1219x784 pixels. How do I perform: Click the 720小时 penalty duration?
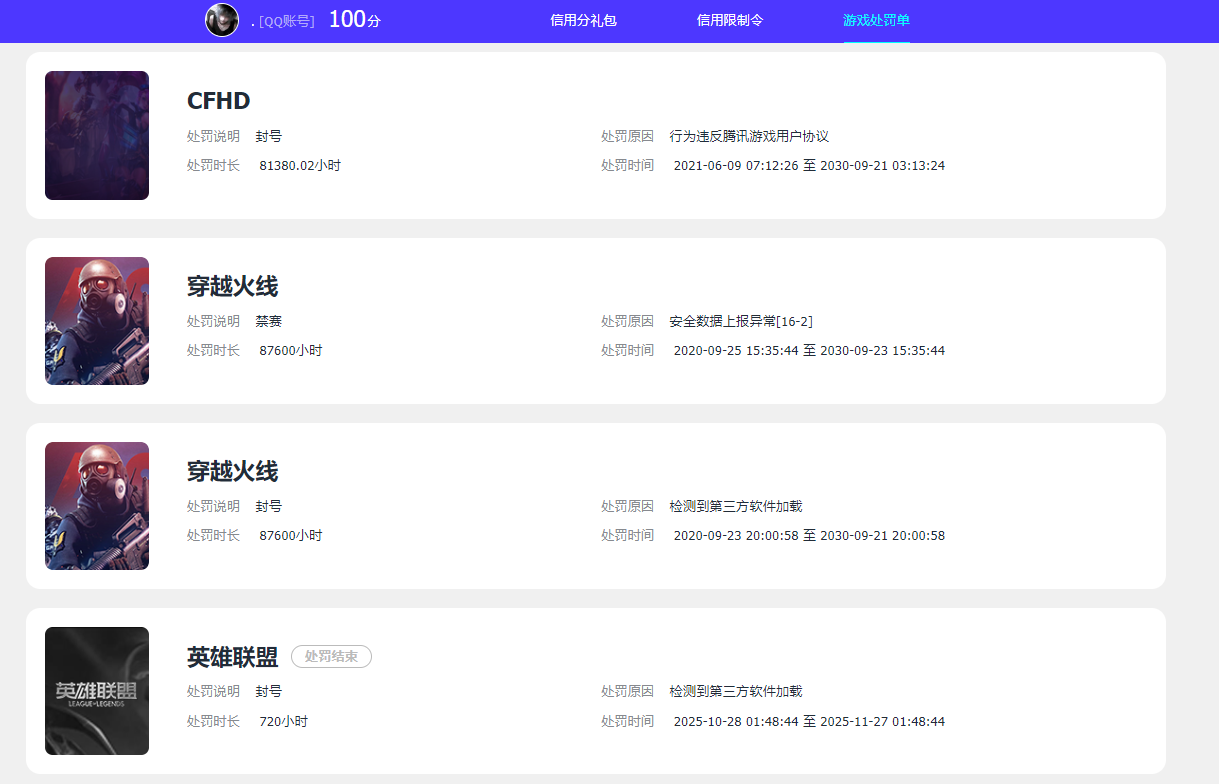(283, 721)
